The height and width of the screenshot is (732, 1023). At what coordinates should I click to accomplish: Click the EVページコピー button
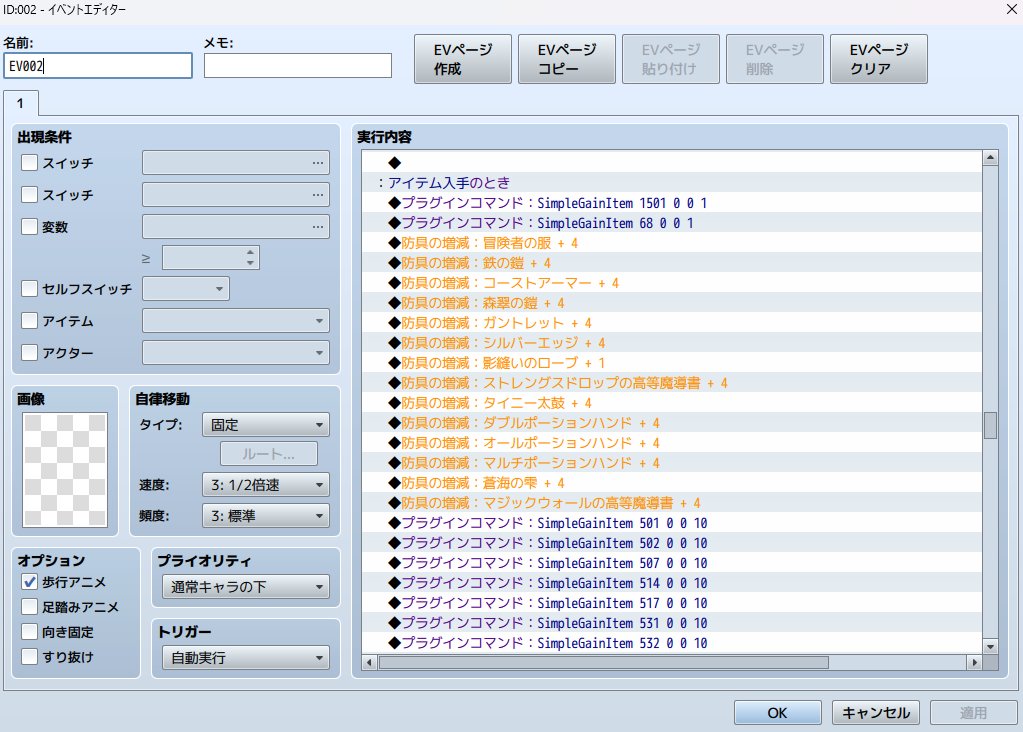[566, 59]
